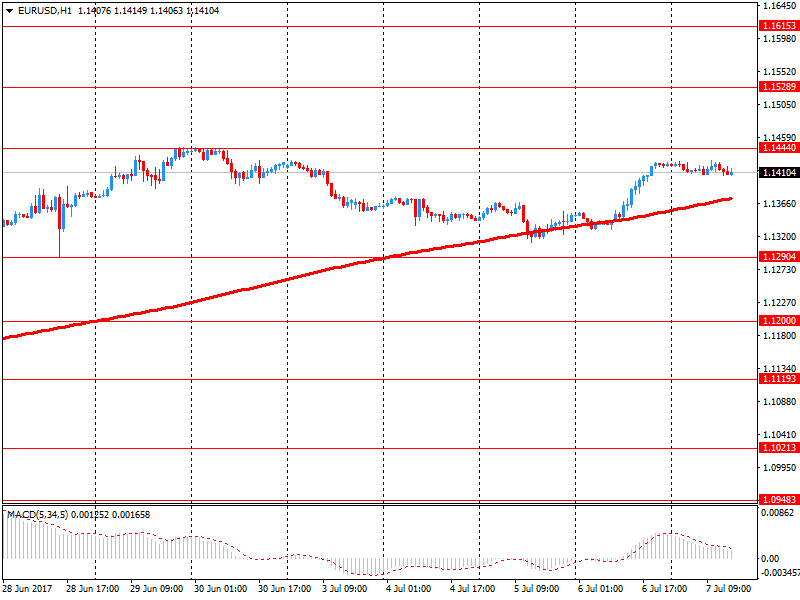The image size is (800, 600).
Task: Select the 1.14590 price scale value
Action: [780, 138]
